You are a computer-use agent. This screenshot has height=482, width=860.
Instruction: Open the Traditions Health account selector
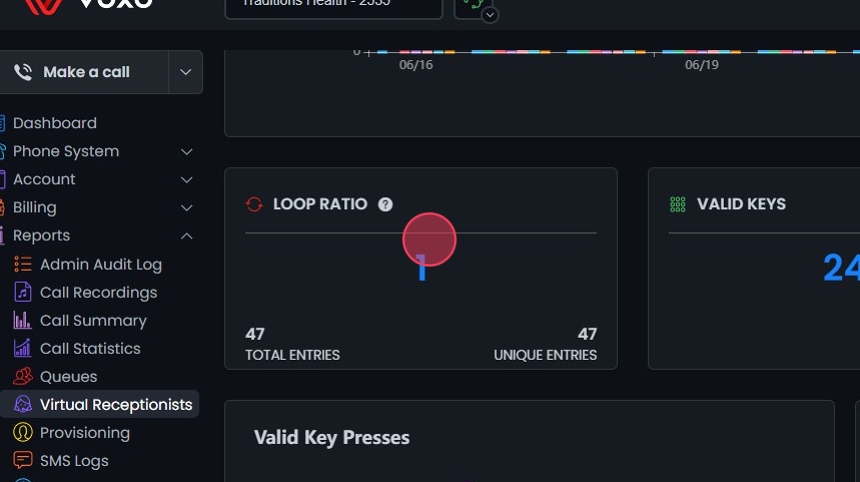(333, 5)
